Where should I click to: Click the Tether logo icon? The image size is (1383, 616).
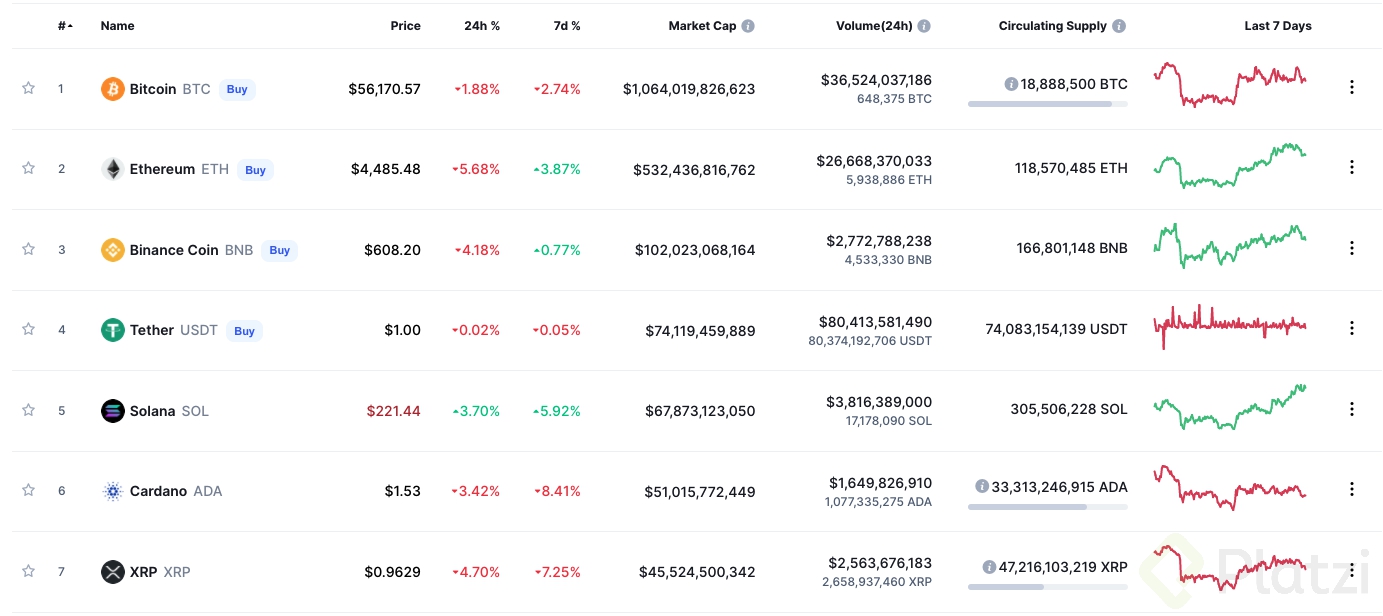(113, 330)
